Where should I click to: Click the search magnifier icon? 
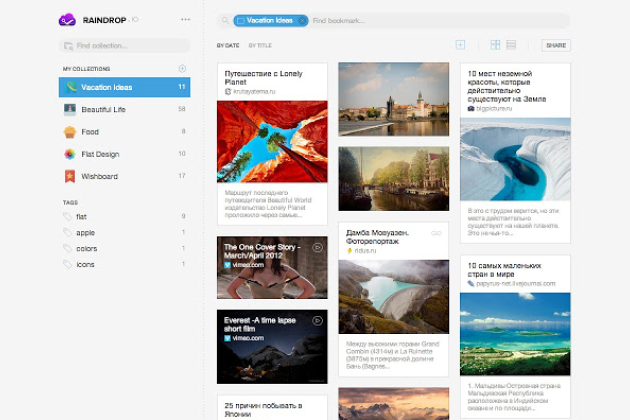[225, 20]
